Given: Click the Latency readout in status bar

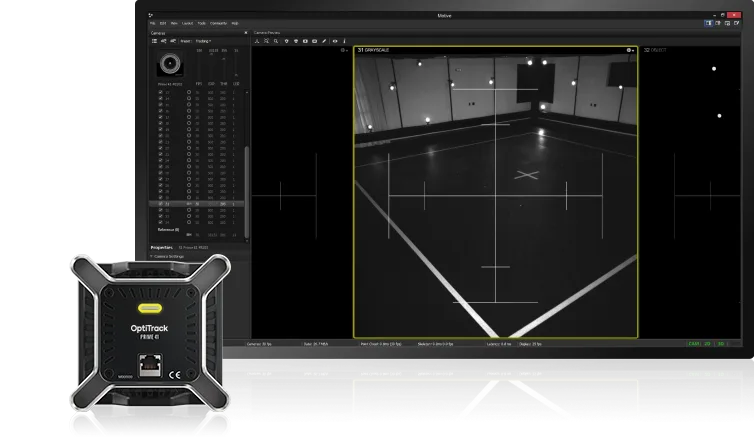Looking at the screenshot, I should click(499, 344).
